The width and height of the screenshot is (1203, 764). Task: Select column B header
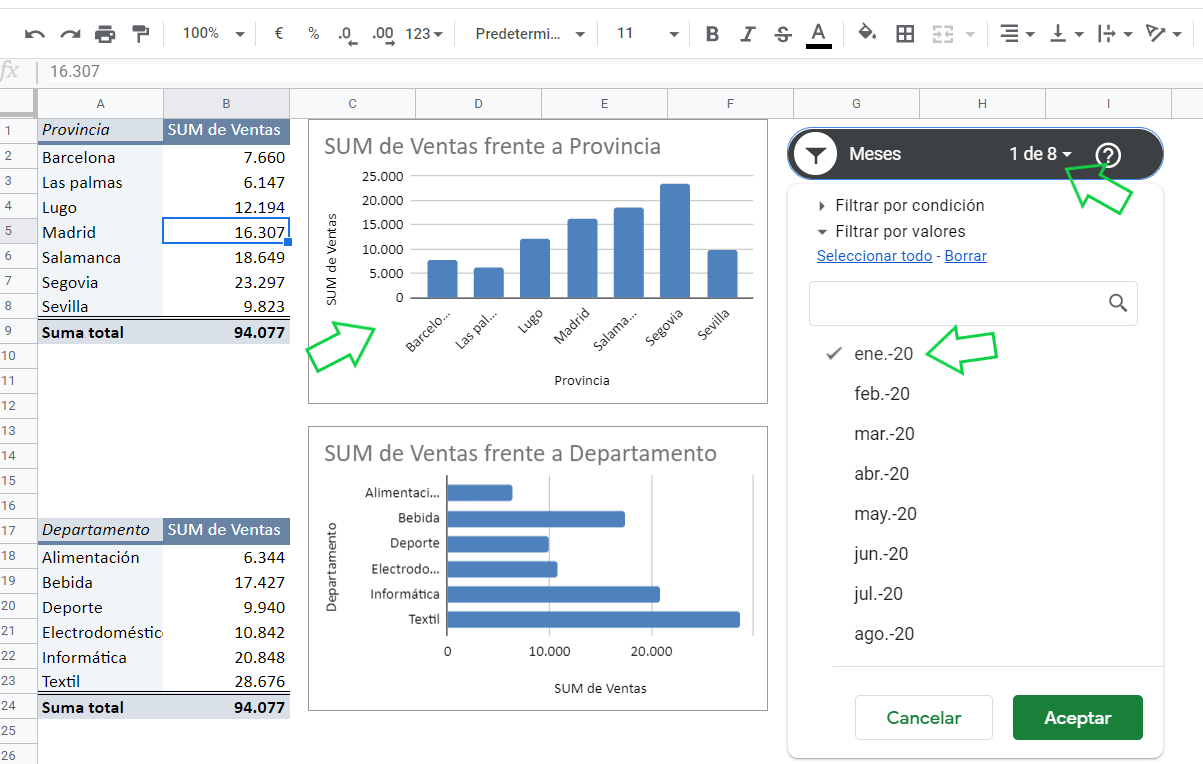tap(226, 104)
